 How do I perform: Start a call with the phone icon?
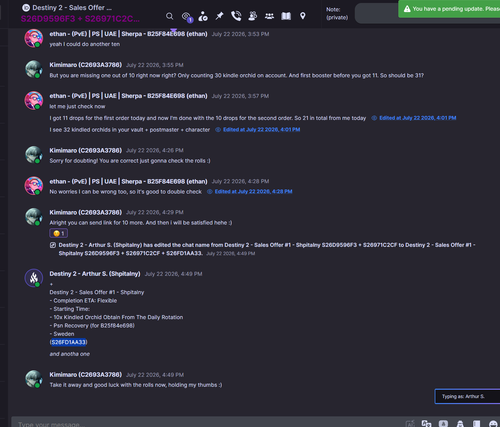coord(236,16)
